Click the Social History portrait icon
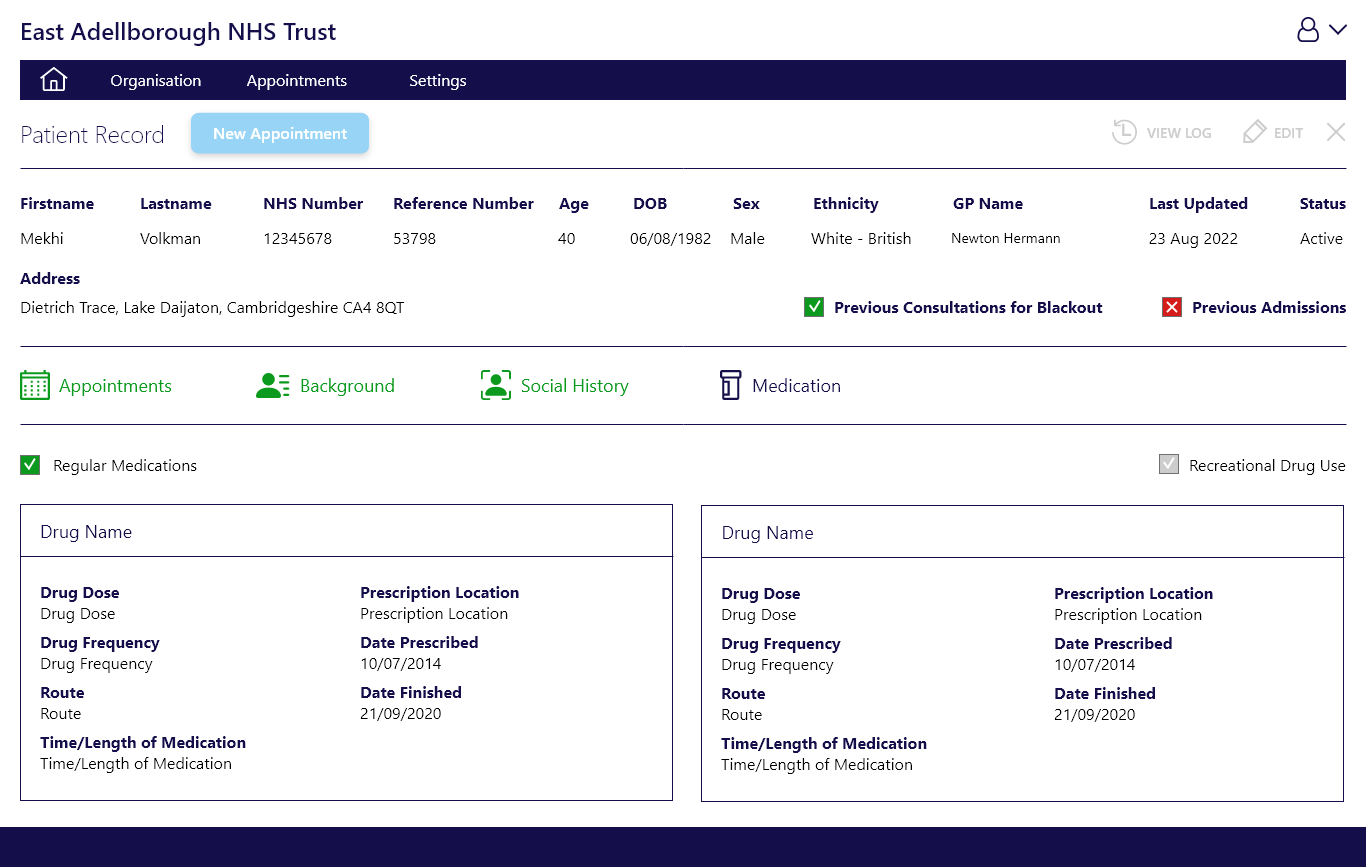1366x867 pixels. 496,386
